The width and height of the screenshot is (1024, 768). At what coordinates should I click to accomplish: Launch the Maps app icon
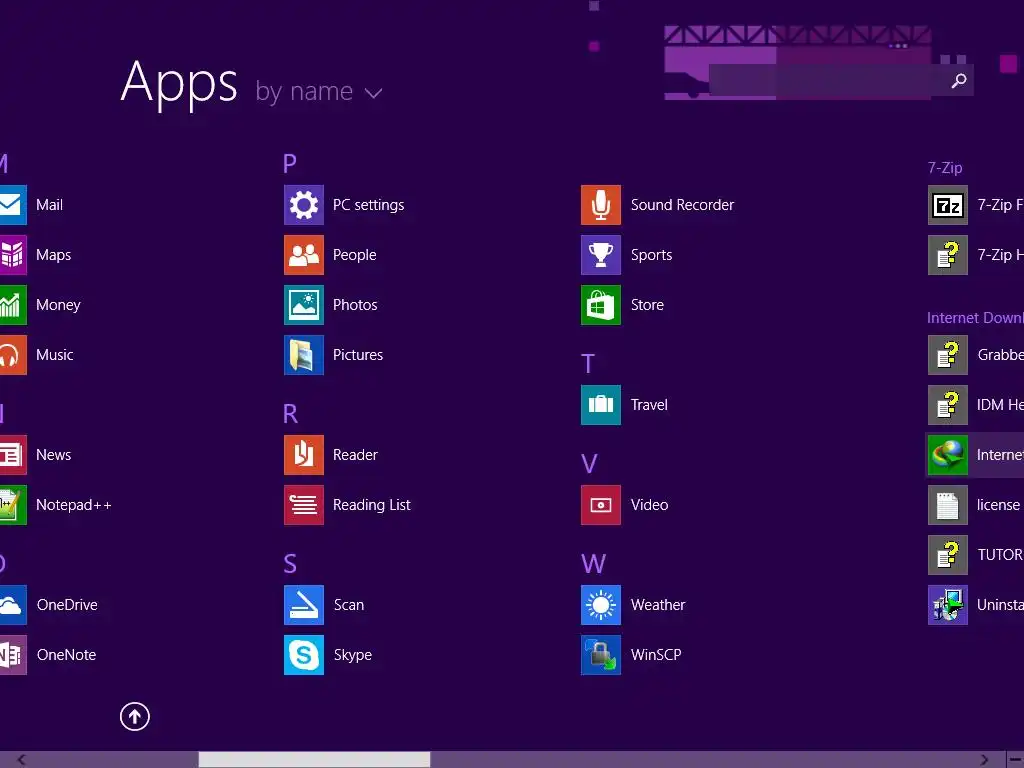[13, 255]
